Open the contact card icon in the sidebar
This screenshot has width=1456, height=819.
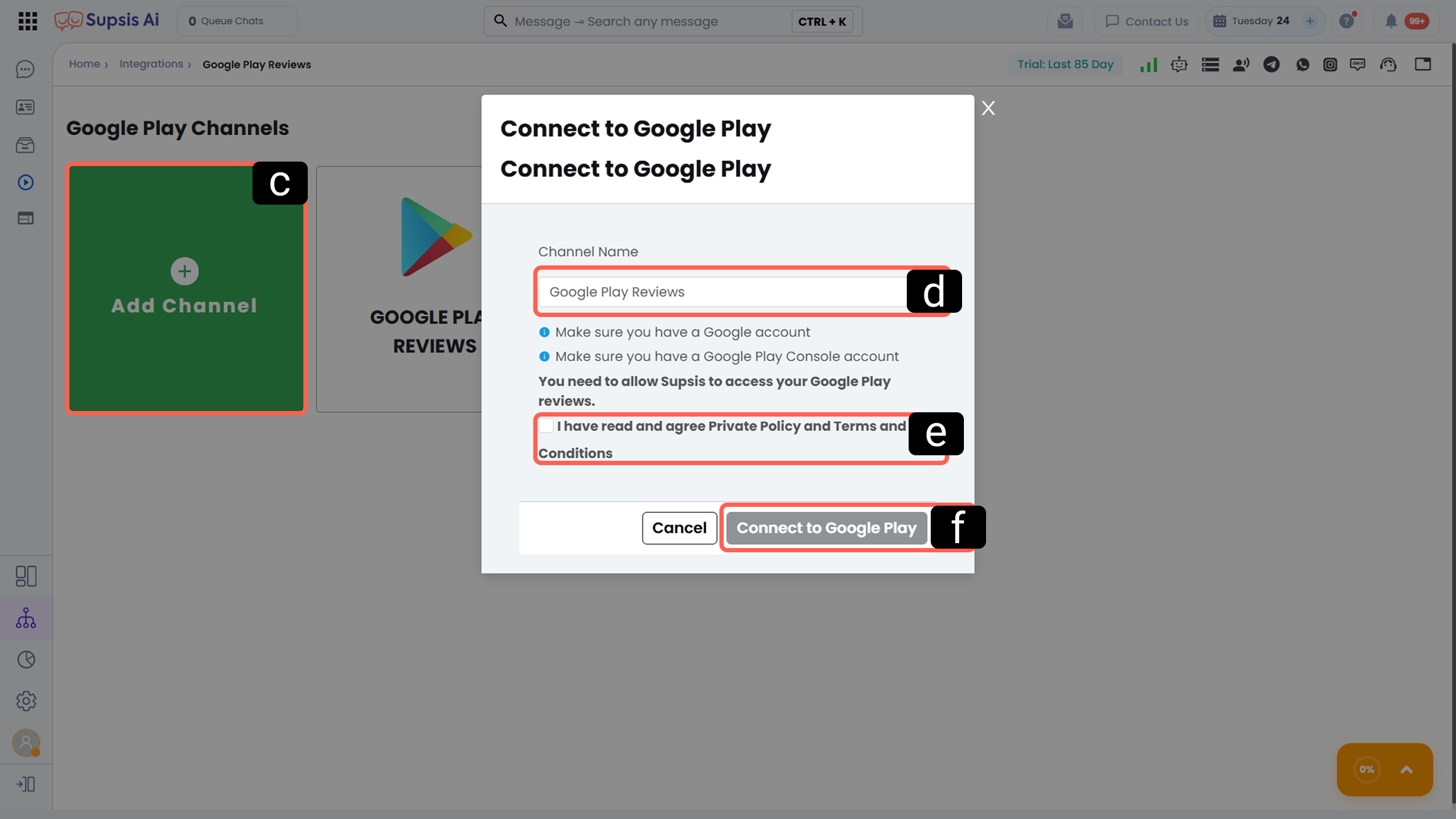tap(25, 108)
